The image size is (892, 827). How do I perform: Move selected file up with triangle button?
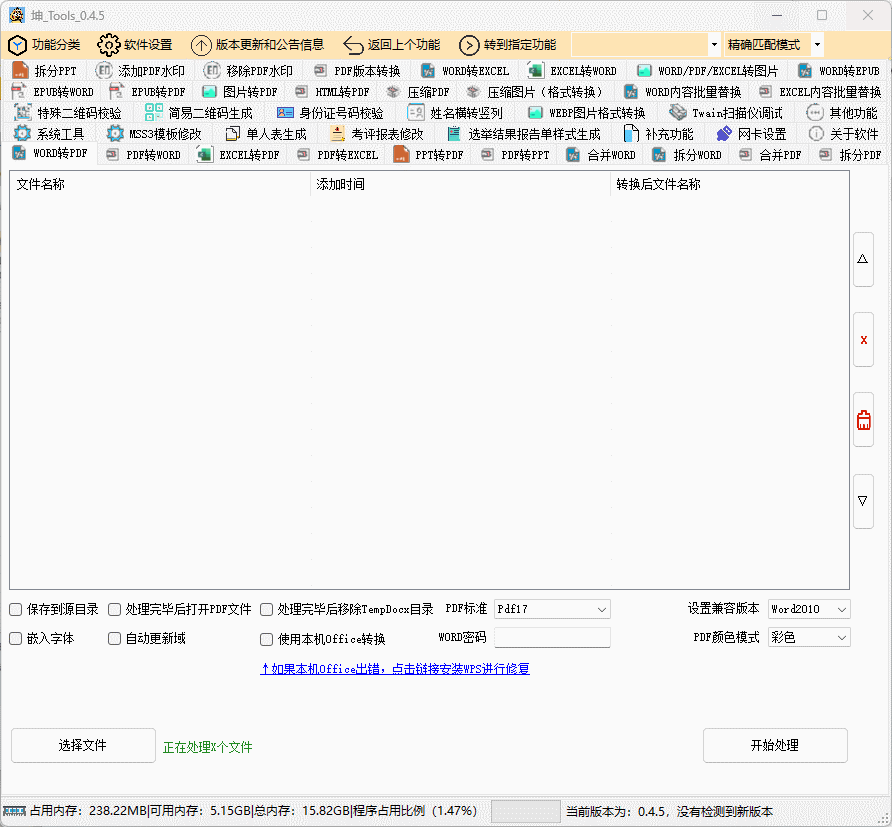pos(864,259)
